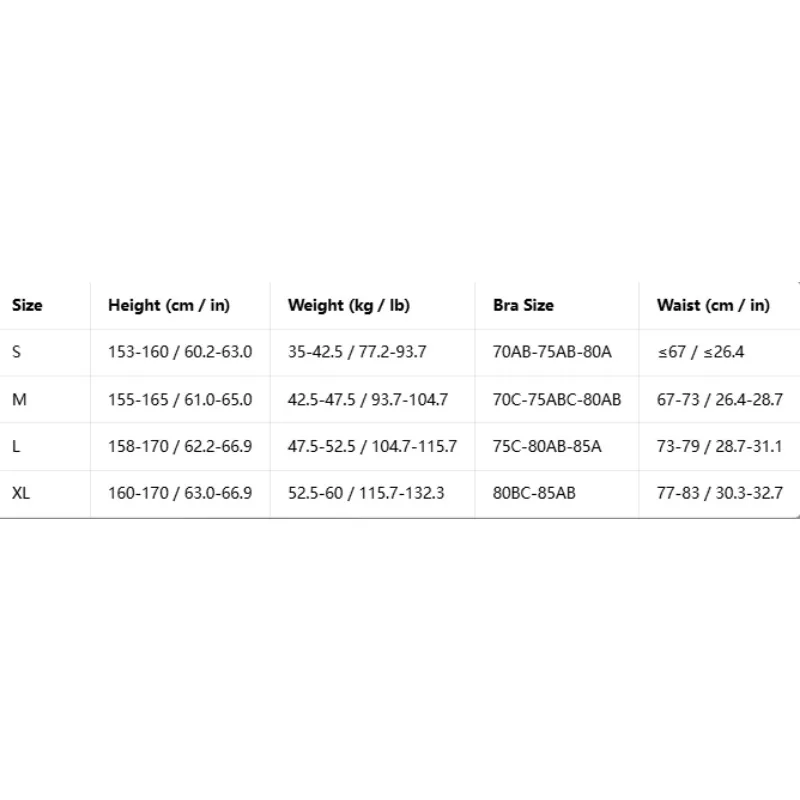Select the L size row label
800x800 pixels.
[16, 446]
